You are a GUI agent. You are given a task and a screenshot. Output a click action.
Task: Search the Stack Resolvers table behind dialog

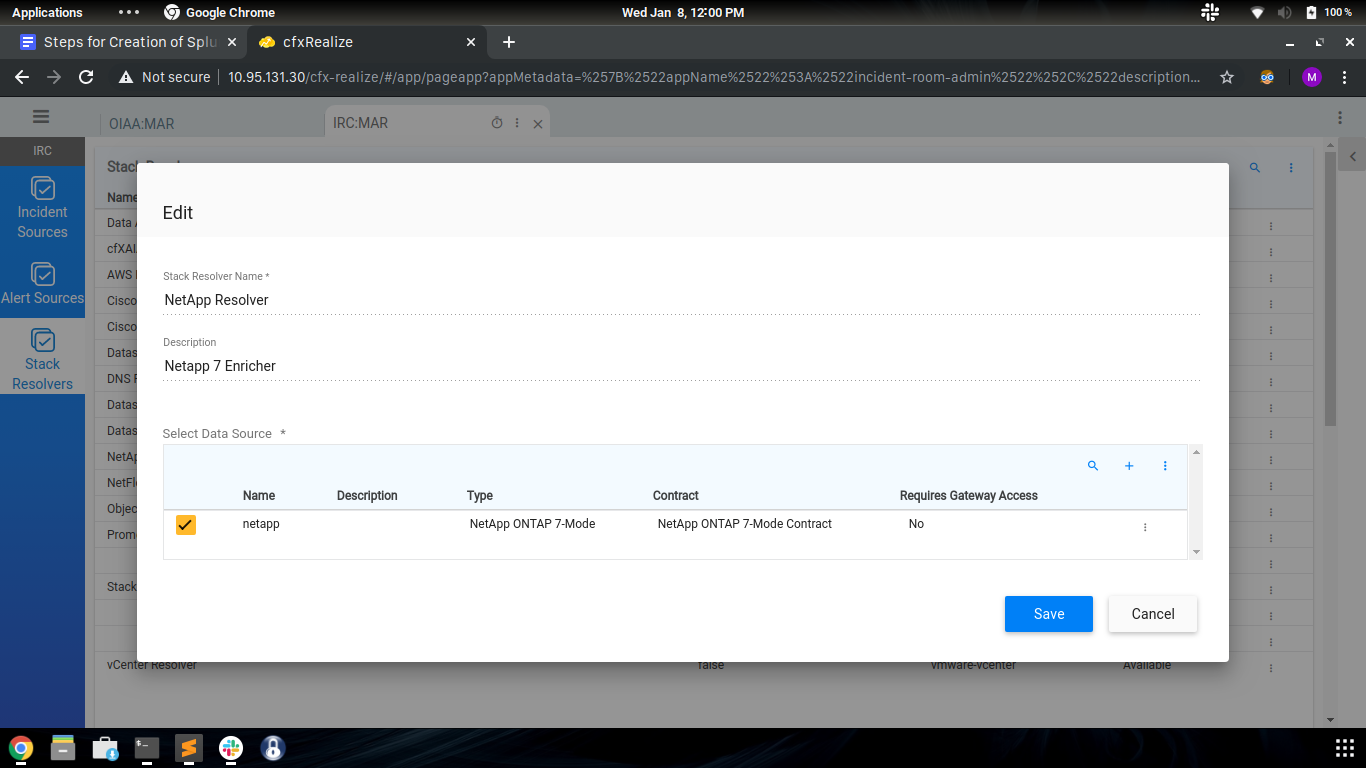1255,168
